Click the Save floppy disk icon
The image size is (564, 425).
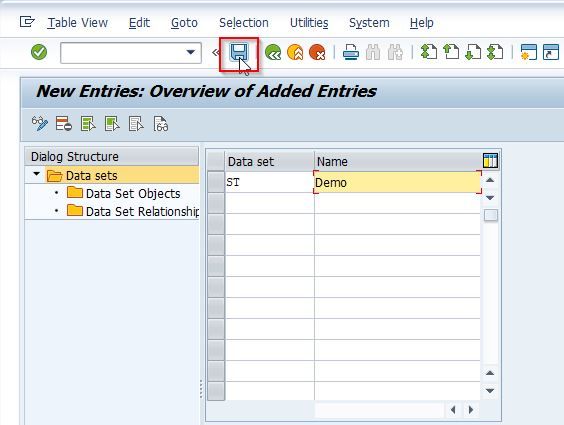(239, 53)
